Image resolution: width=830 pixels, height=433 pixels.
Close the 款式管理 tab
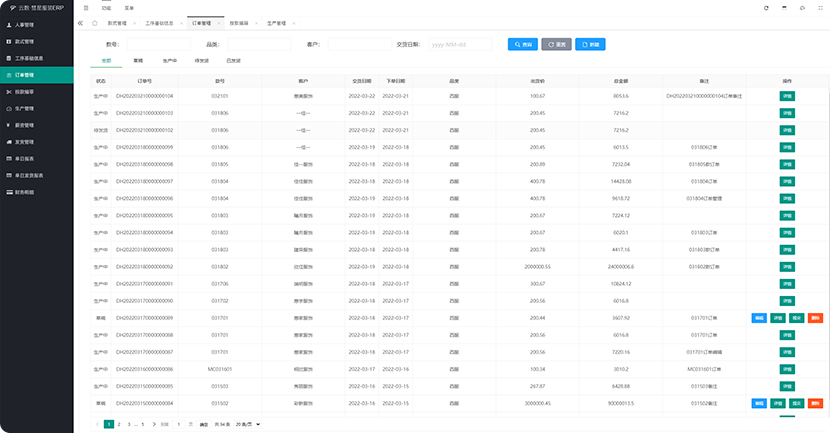[134, 23]
